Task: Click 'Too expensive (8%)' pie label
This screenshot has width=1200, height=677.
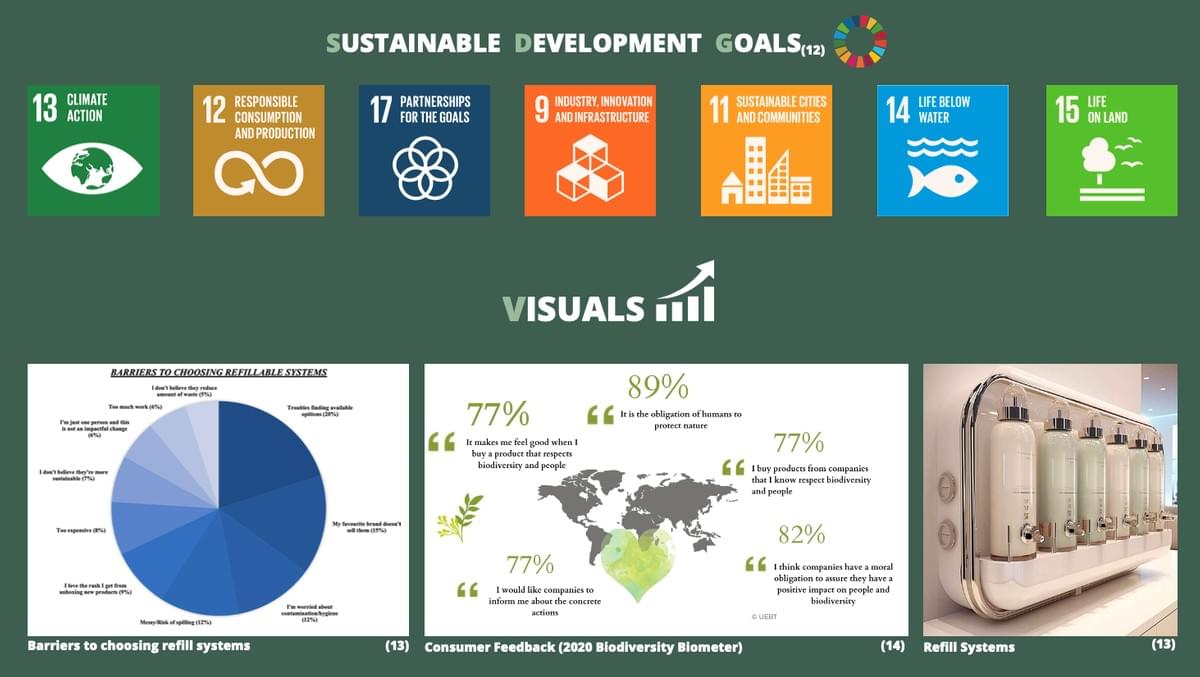Action: pos(81,529)
